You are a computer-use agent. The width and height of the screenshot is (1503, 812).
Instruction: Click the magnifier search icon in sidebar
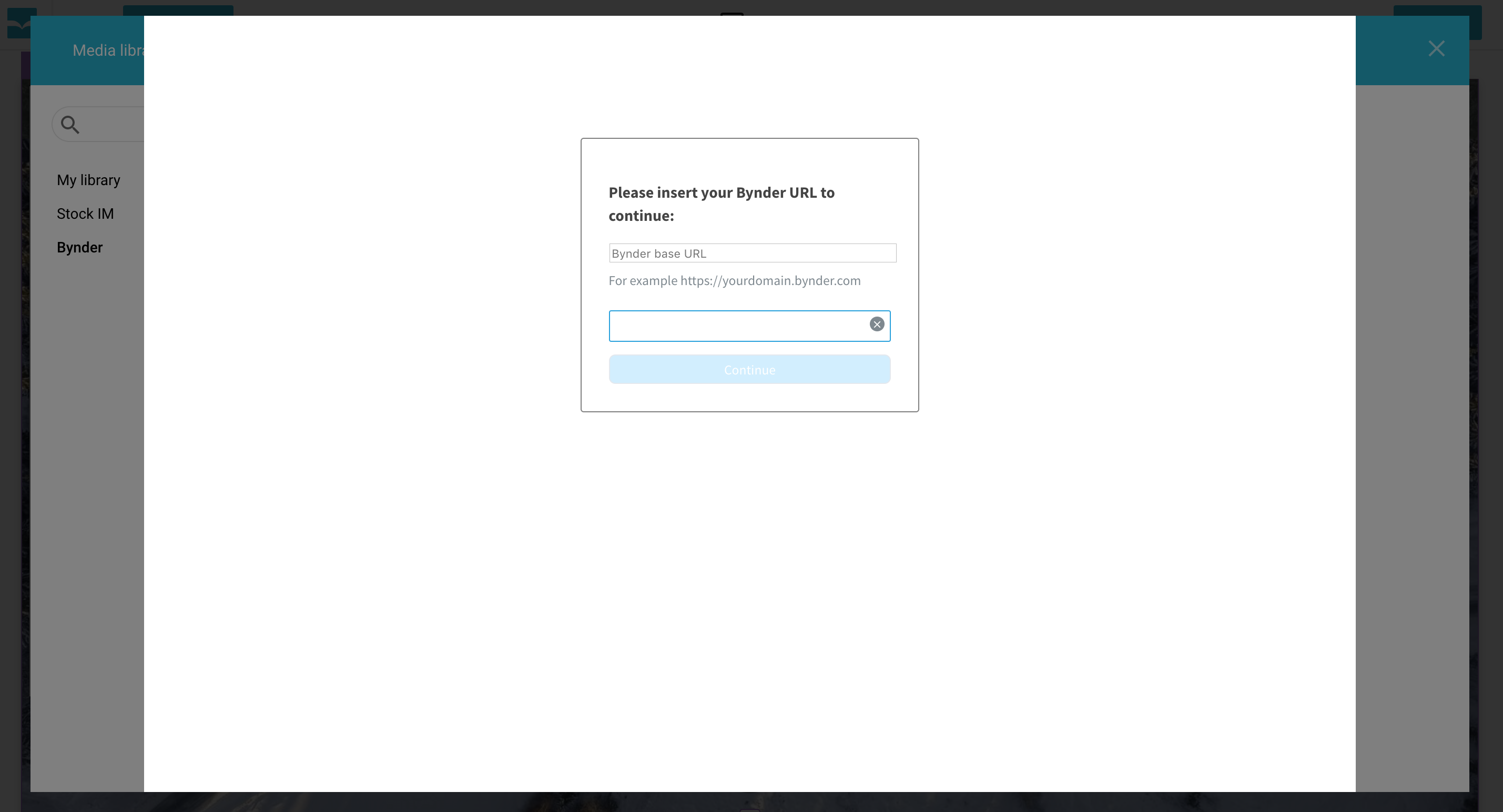[x=70, y=124]
